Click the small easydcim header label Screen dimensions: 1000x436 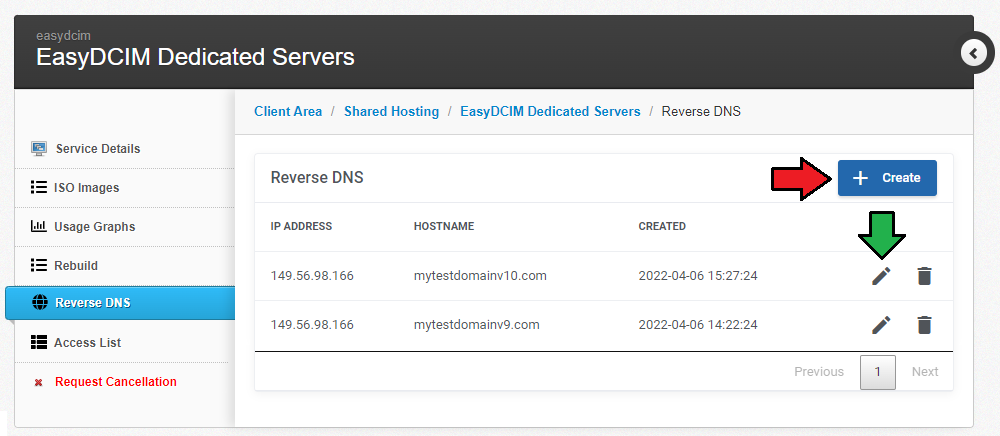point(63,36)
